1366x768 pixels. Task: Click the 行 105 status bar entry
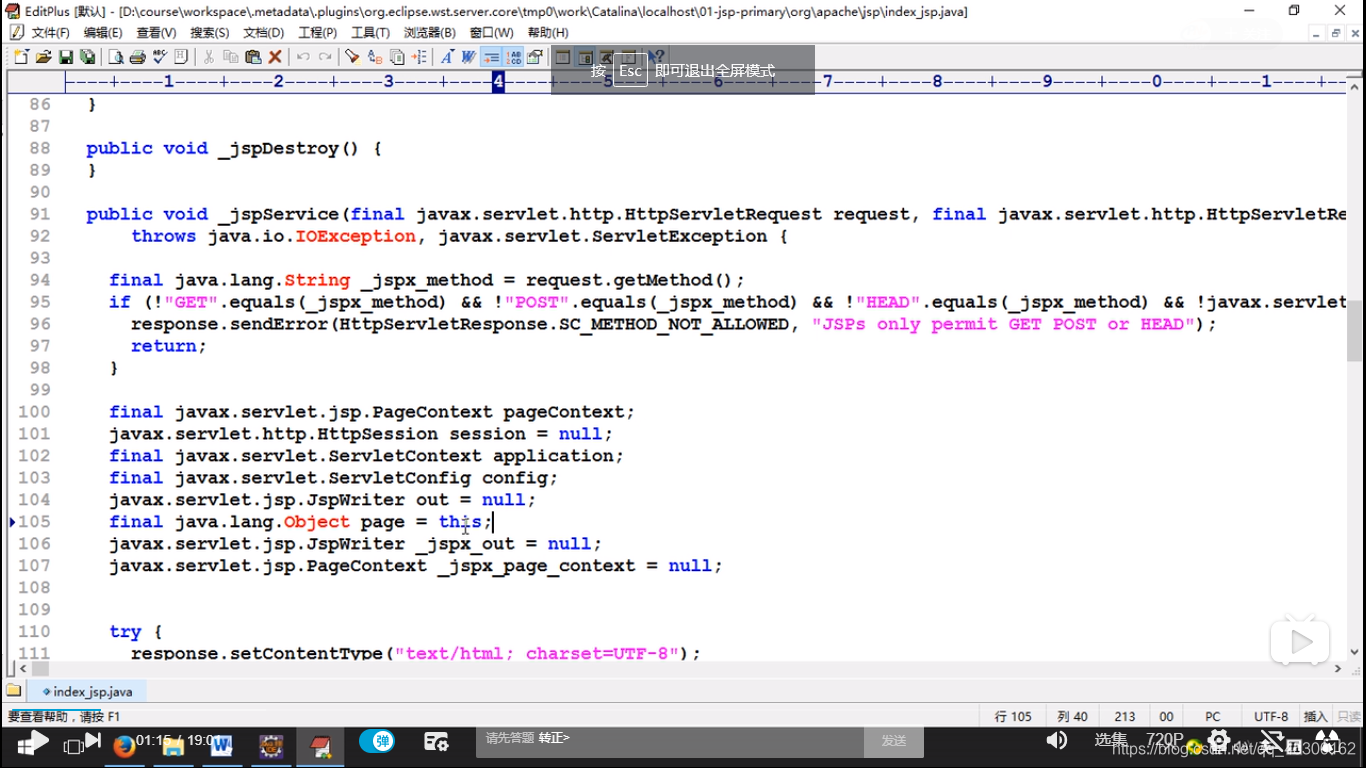[1013, 716]
